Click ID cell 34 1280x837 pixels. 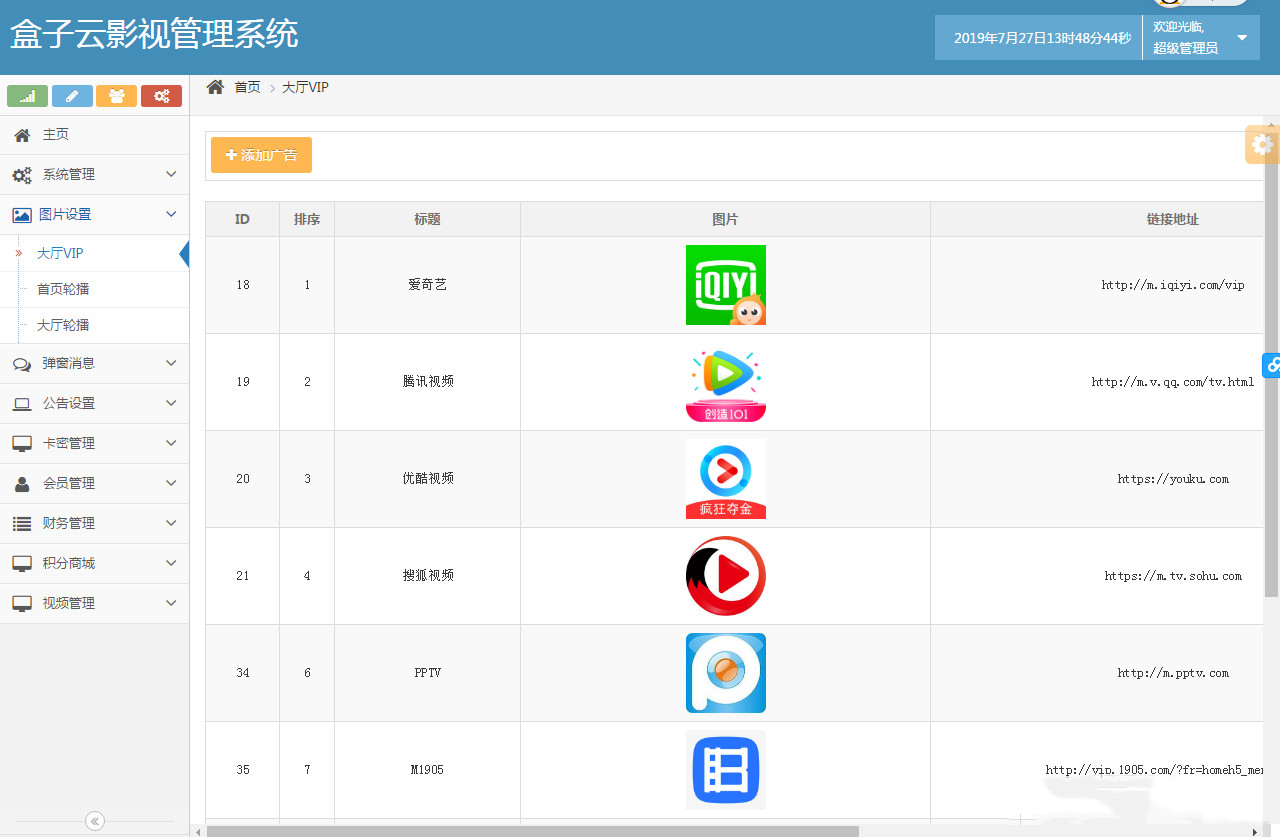pyautogui.click(x=242, y=673)
